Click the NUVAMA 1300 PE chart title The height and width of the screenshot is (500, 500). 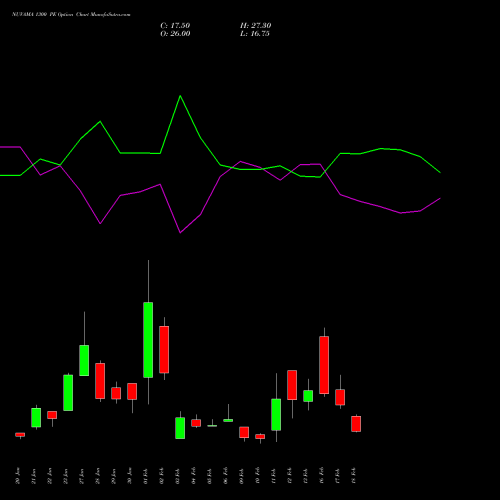coord(71,15)
